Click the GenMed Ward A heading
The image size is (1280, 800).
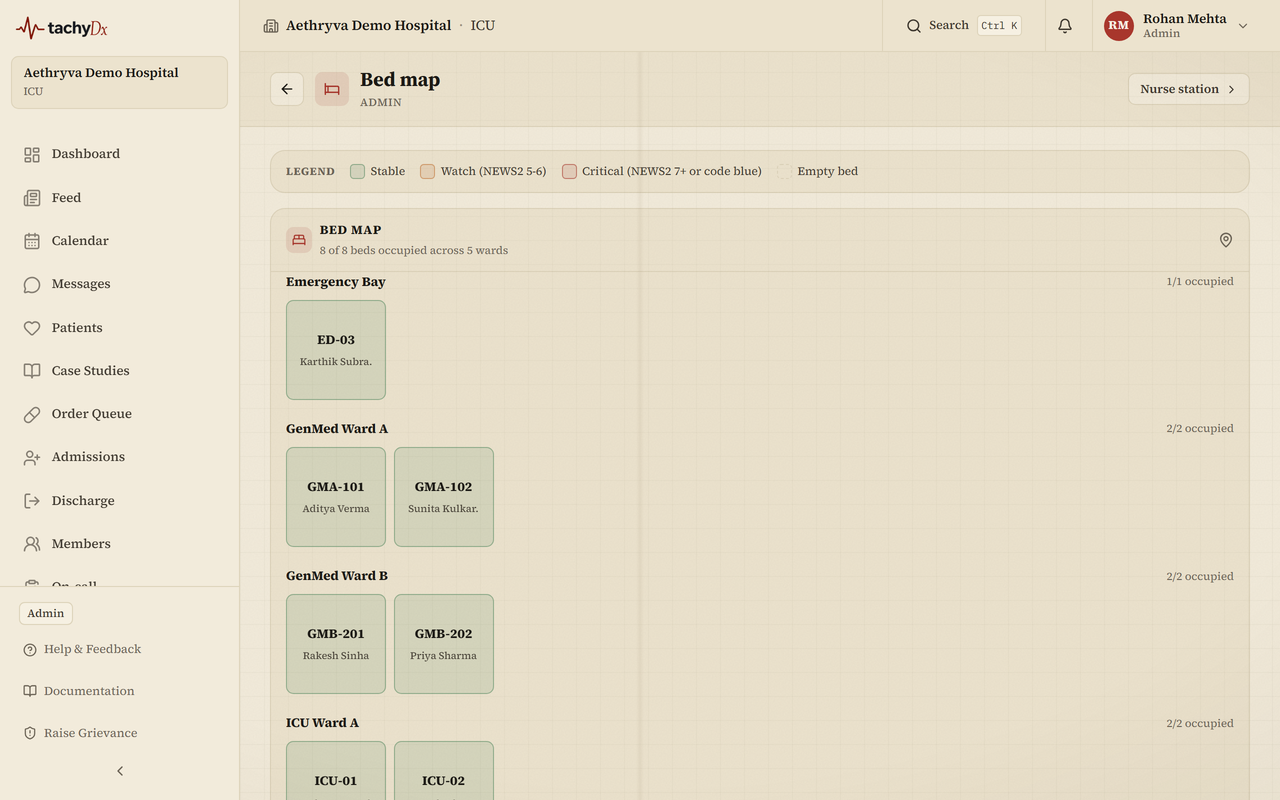click(x=337, y=429)
